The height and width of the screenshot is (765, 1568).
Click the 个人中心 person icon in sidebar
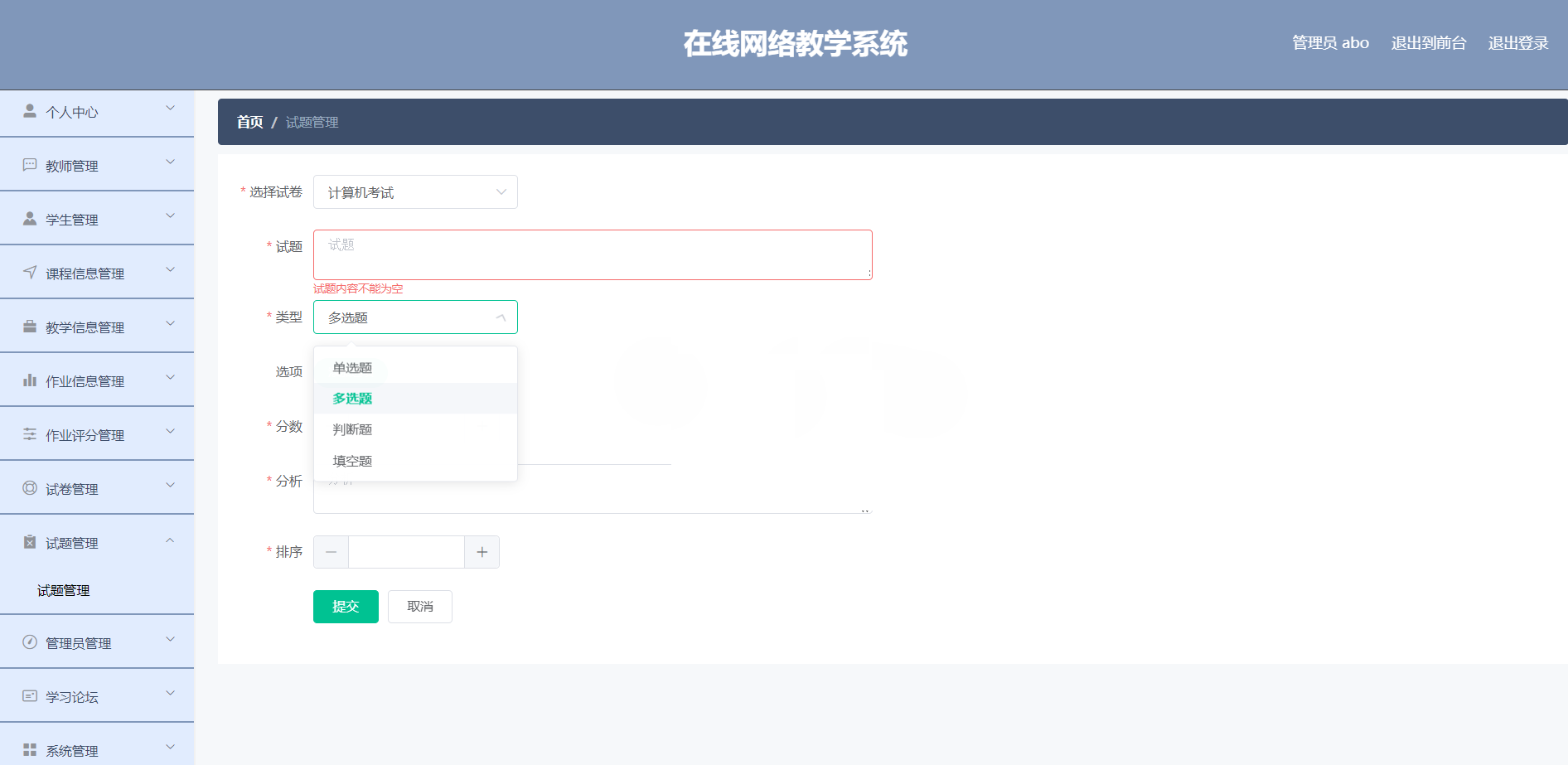[x=30, y=109]
